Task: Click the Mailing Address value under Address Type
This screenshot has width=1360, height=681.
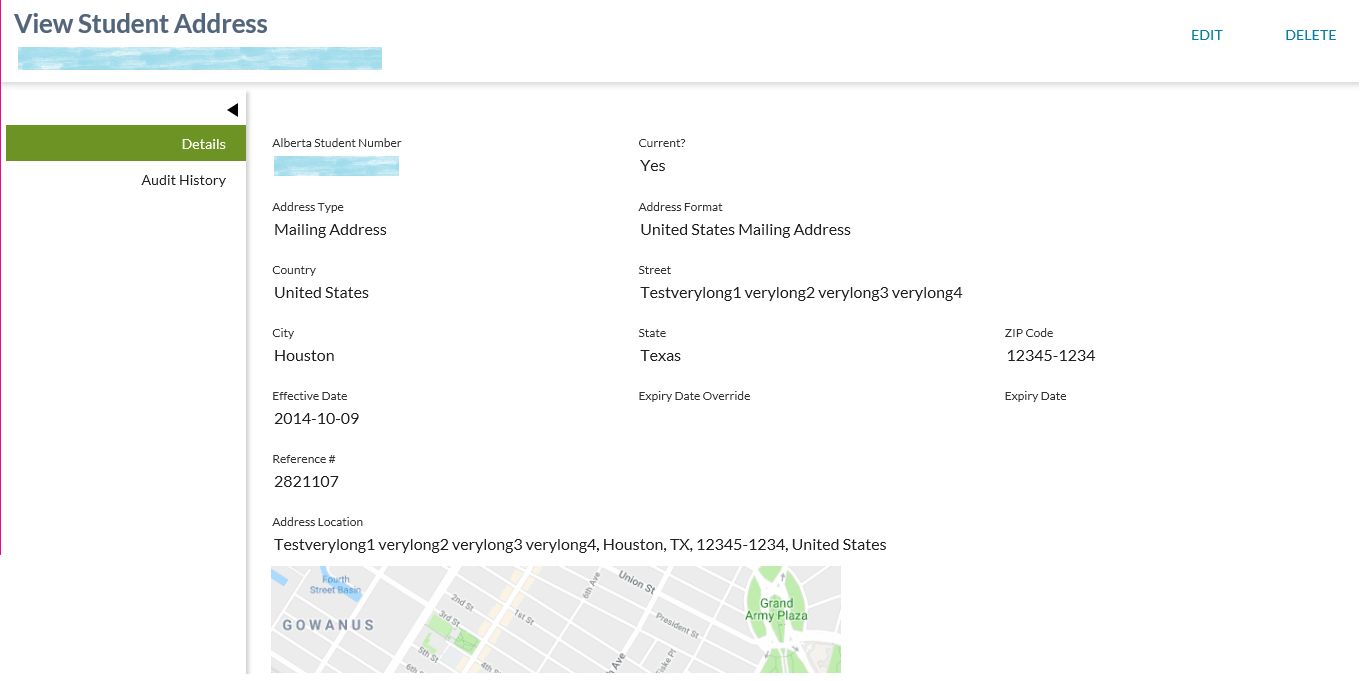Action: (330, 230)
